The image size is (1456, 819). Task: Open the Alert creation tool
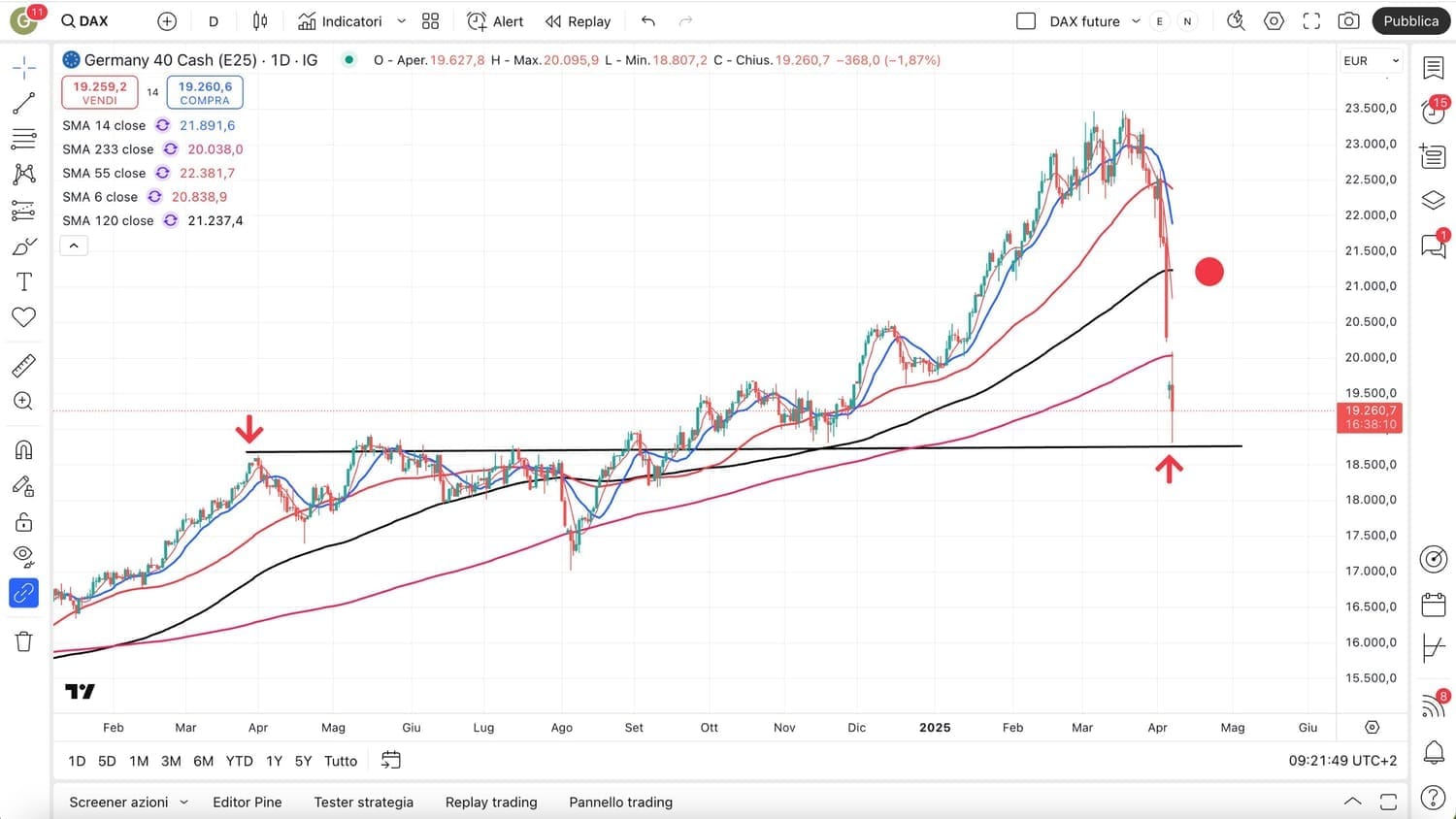(x=495, y=21)
